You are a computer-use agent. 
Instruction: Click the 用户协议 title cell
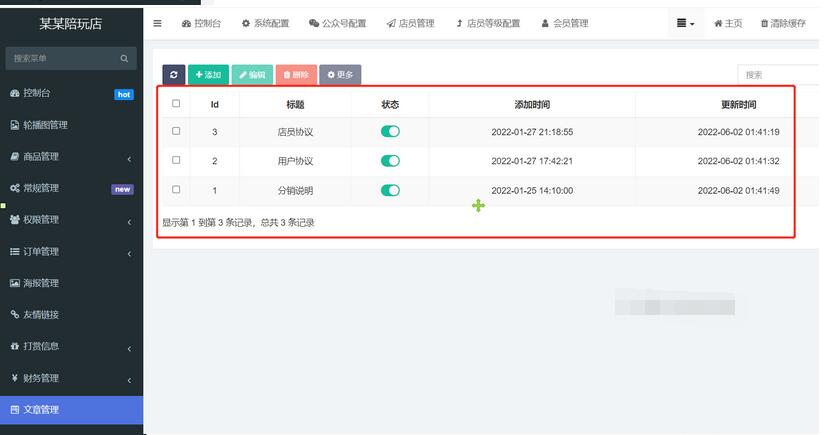295,161
